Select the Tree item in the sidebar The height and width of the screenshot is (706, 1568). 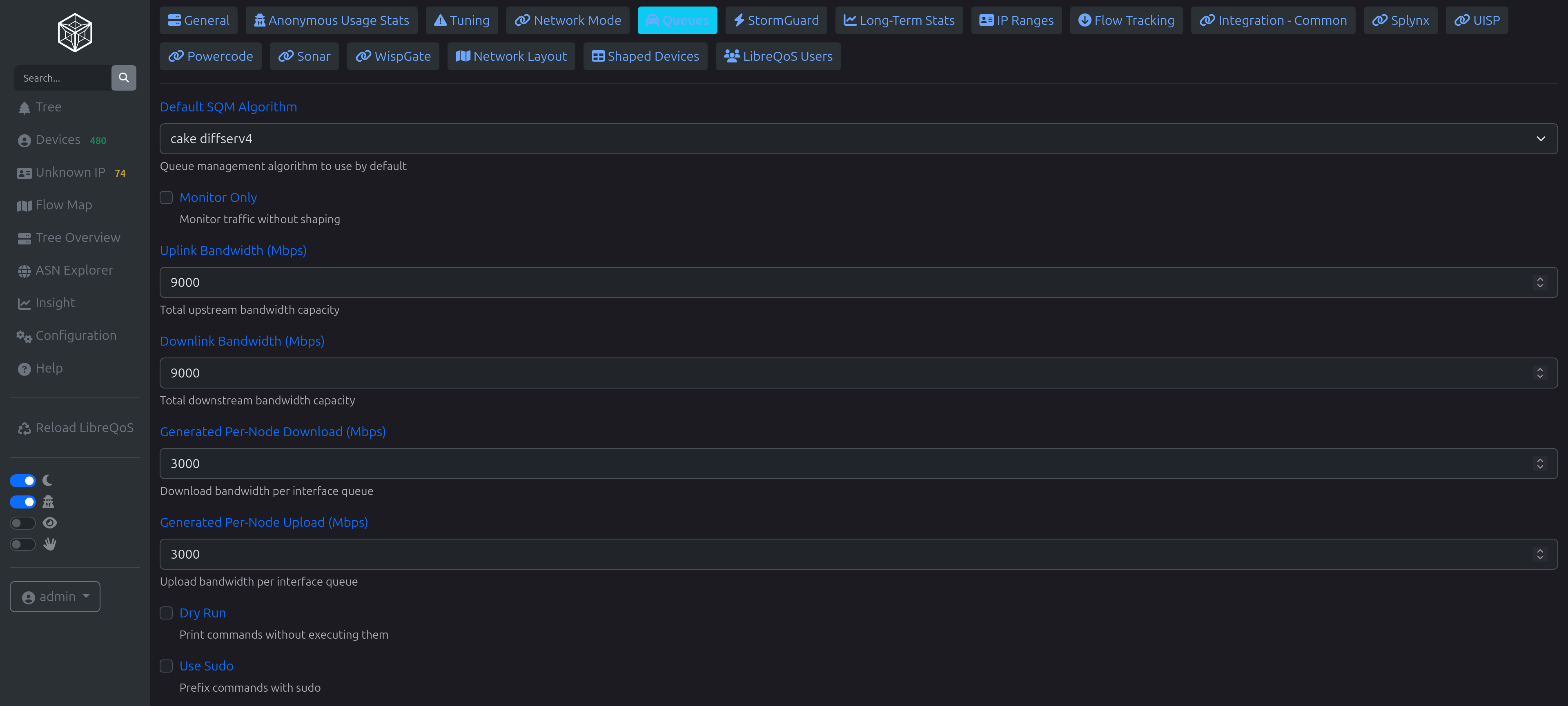point(49,107)
